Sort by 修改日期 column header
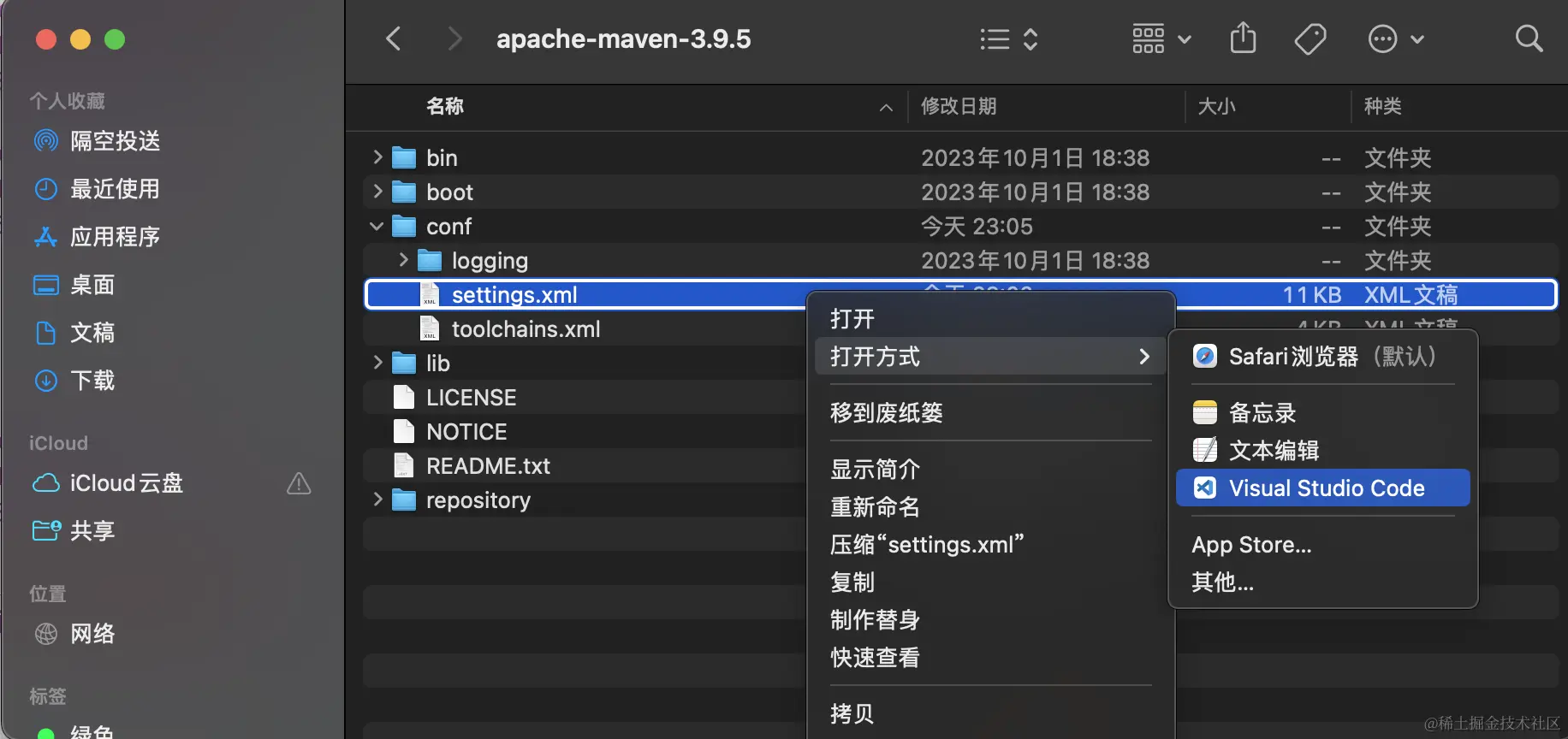1568x739 pixels. coord(959,106)
